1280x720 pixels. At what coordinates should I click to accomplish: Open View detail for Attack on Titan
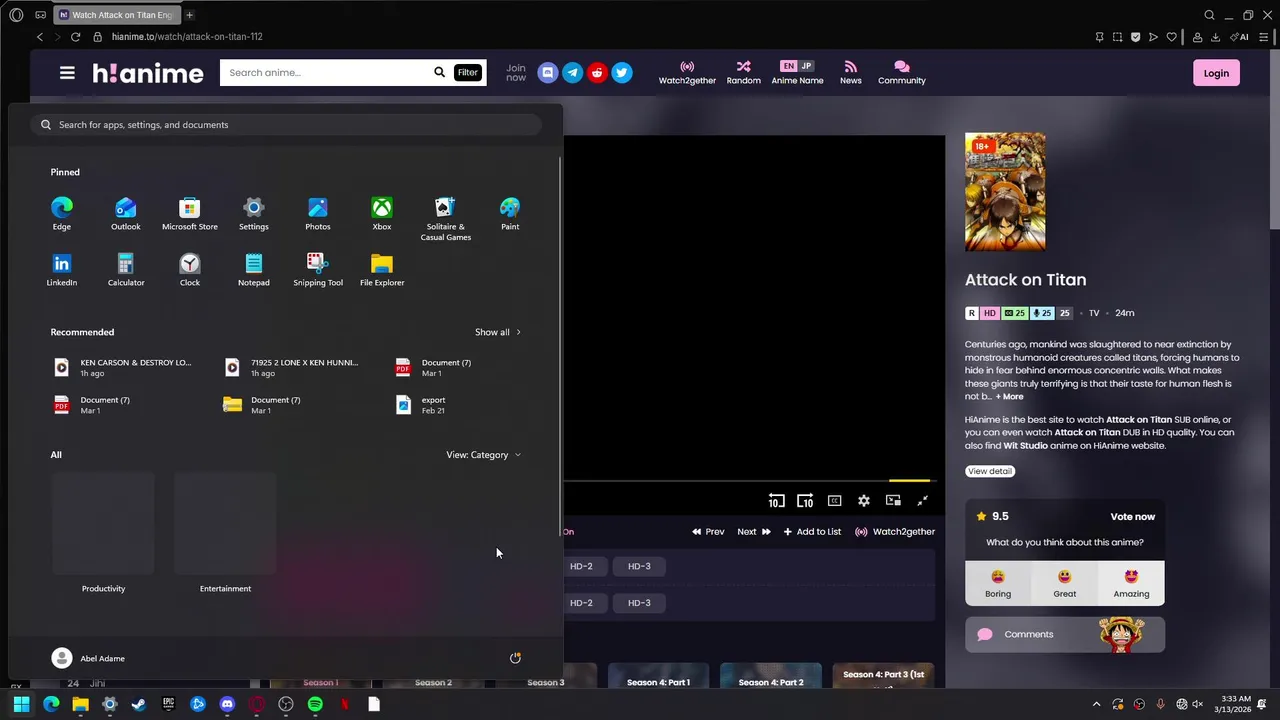990,471
